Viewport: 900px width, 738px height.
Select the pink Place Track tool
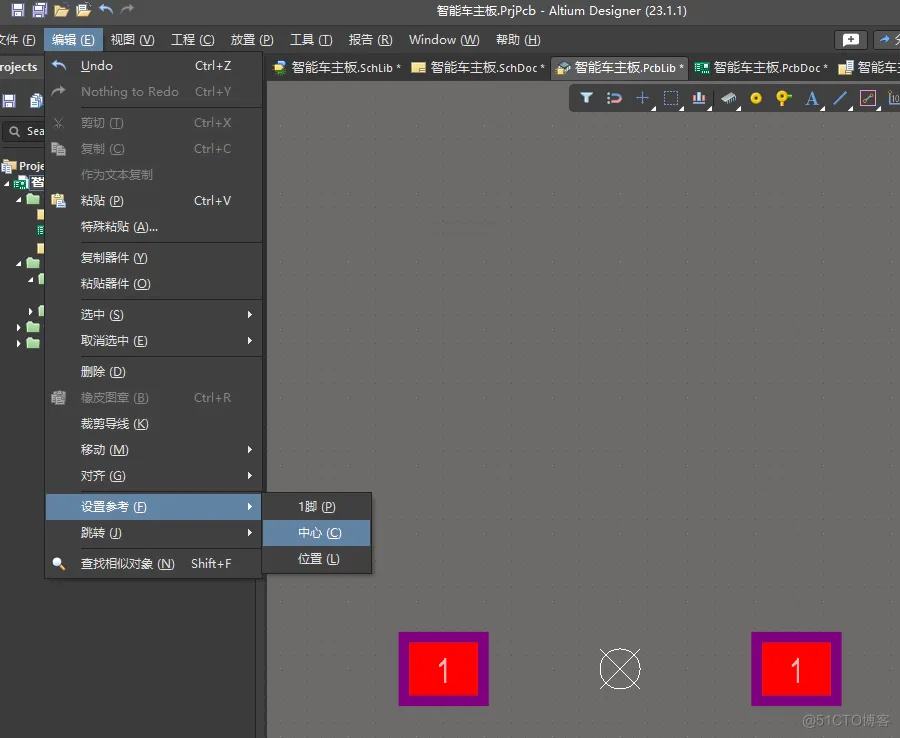pos(868,98)
